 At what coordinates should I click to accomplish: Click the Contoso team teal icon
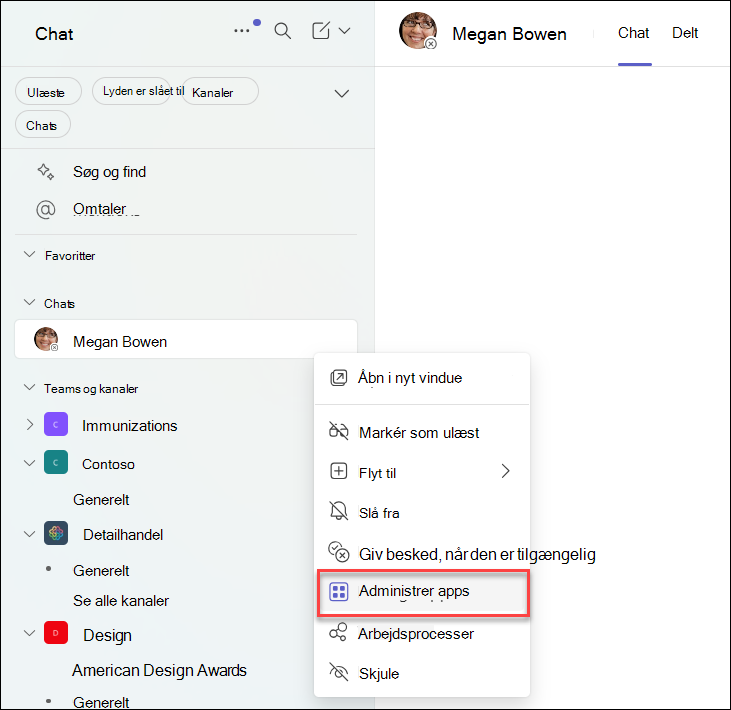click(56, 462)
